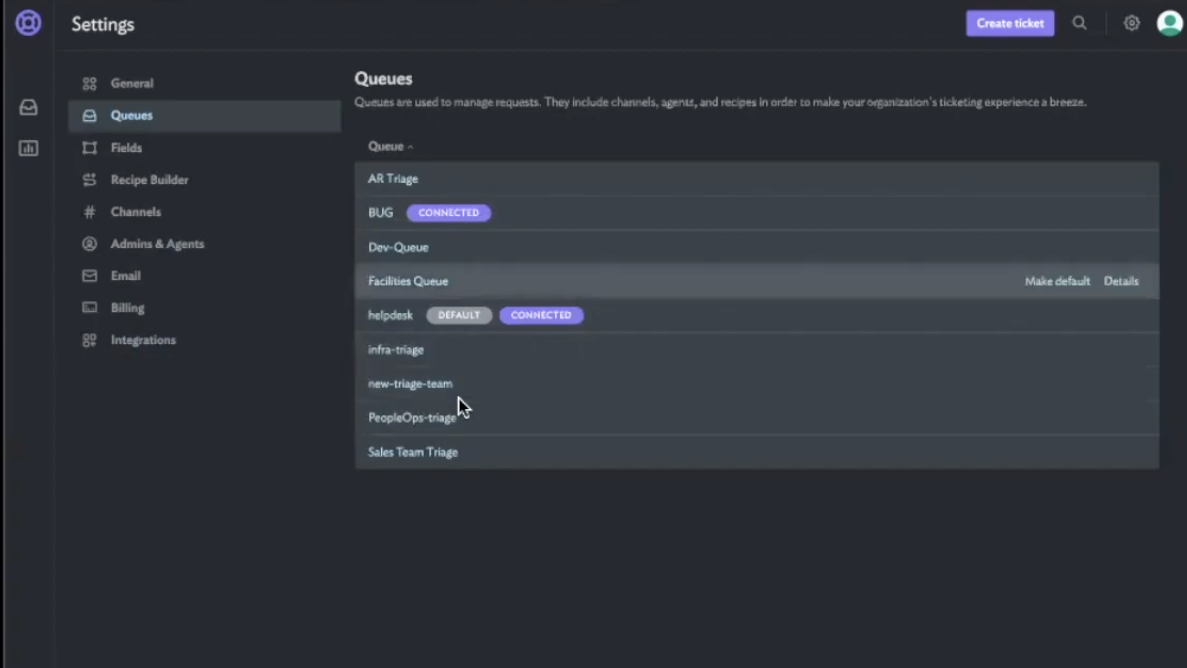The height and width of the screenshot is (668, 1187).
Task: Make Facilities Queue the default
Action: [x=1057, y=281]
